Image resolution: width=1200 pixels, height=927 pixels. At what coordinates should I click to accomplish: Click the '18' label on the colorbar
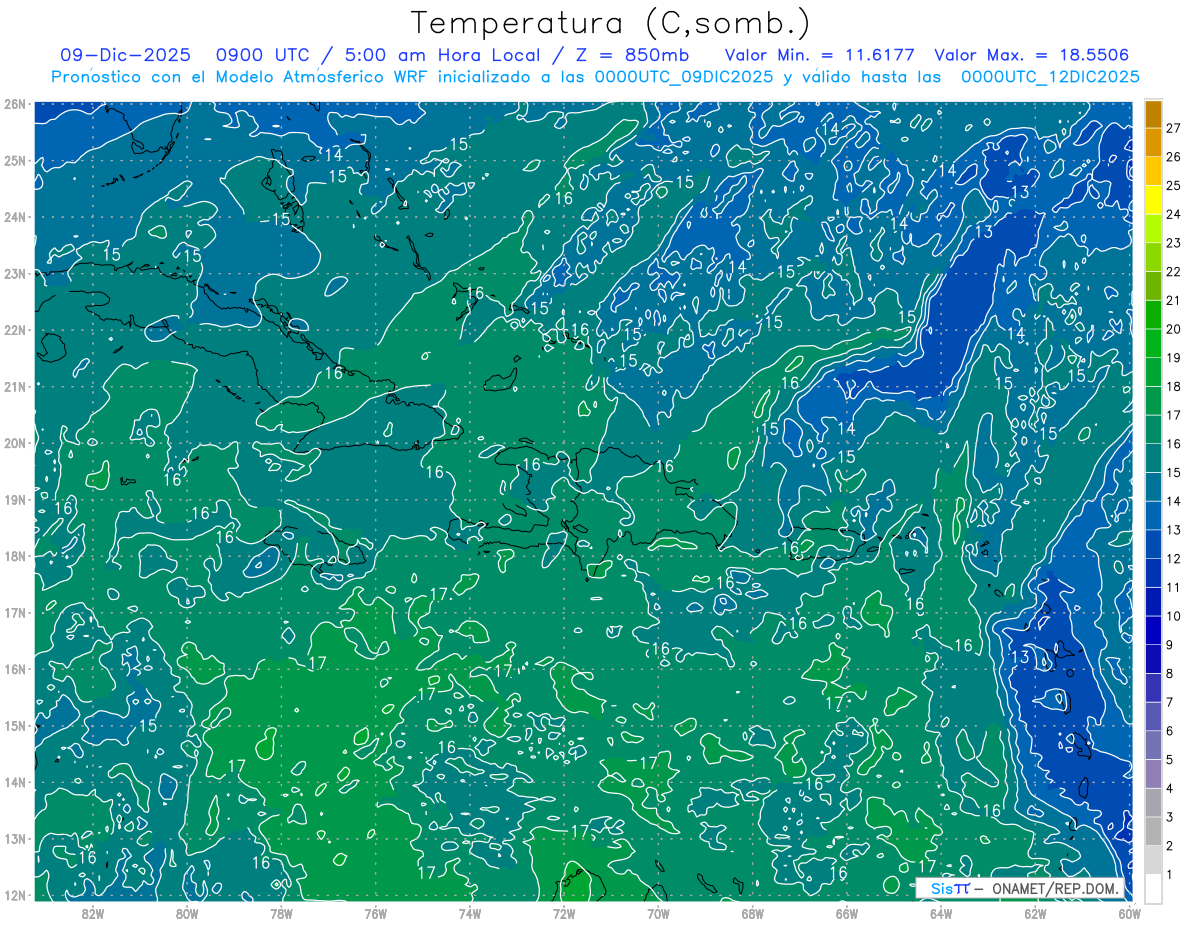click(1173, 387)
